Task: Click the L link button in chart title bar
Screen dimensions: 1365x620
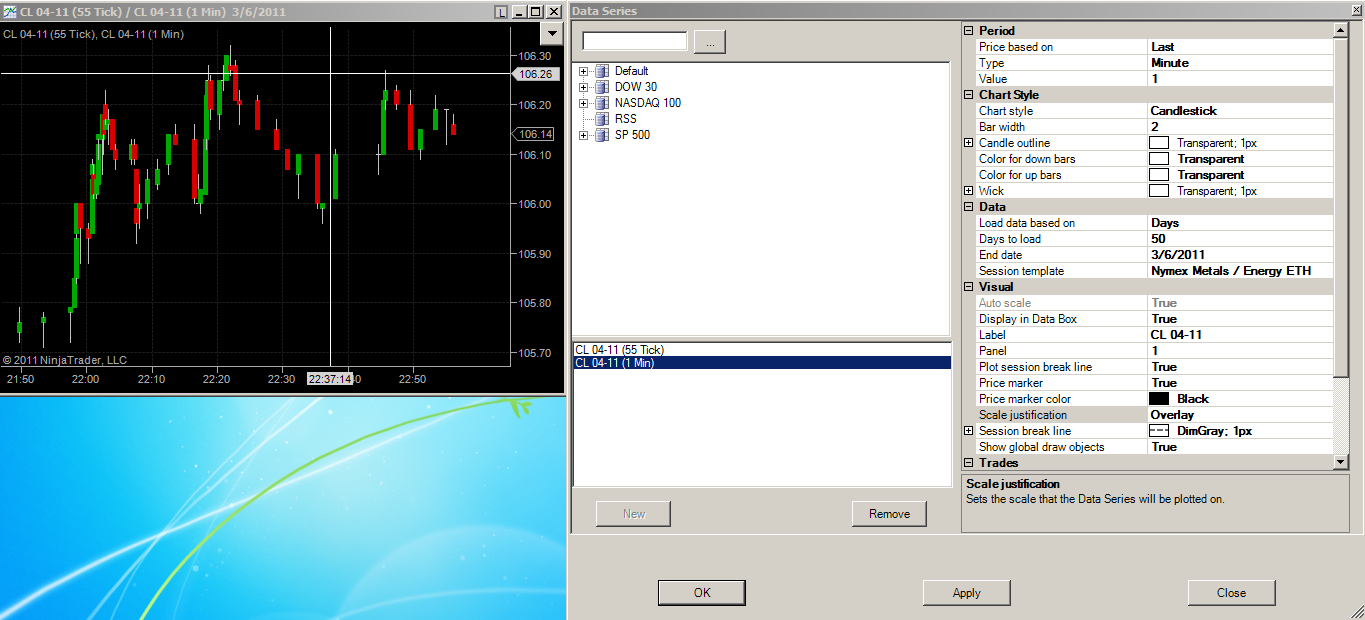Action: [x=501, y=12]
